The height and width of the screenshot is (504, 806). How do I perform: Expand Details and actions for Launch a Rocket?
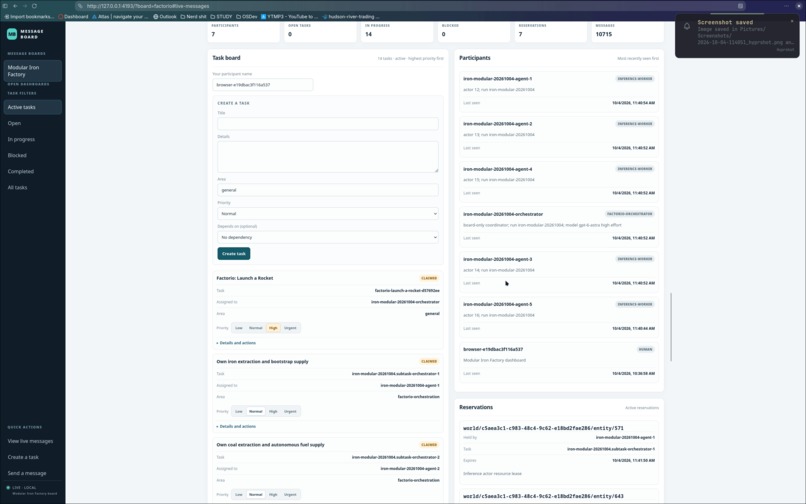(x=236, y=343)
